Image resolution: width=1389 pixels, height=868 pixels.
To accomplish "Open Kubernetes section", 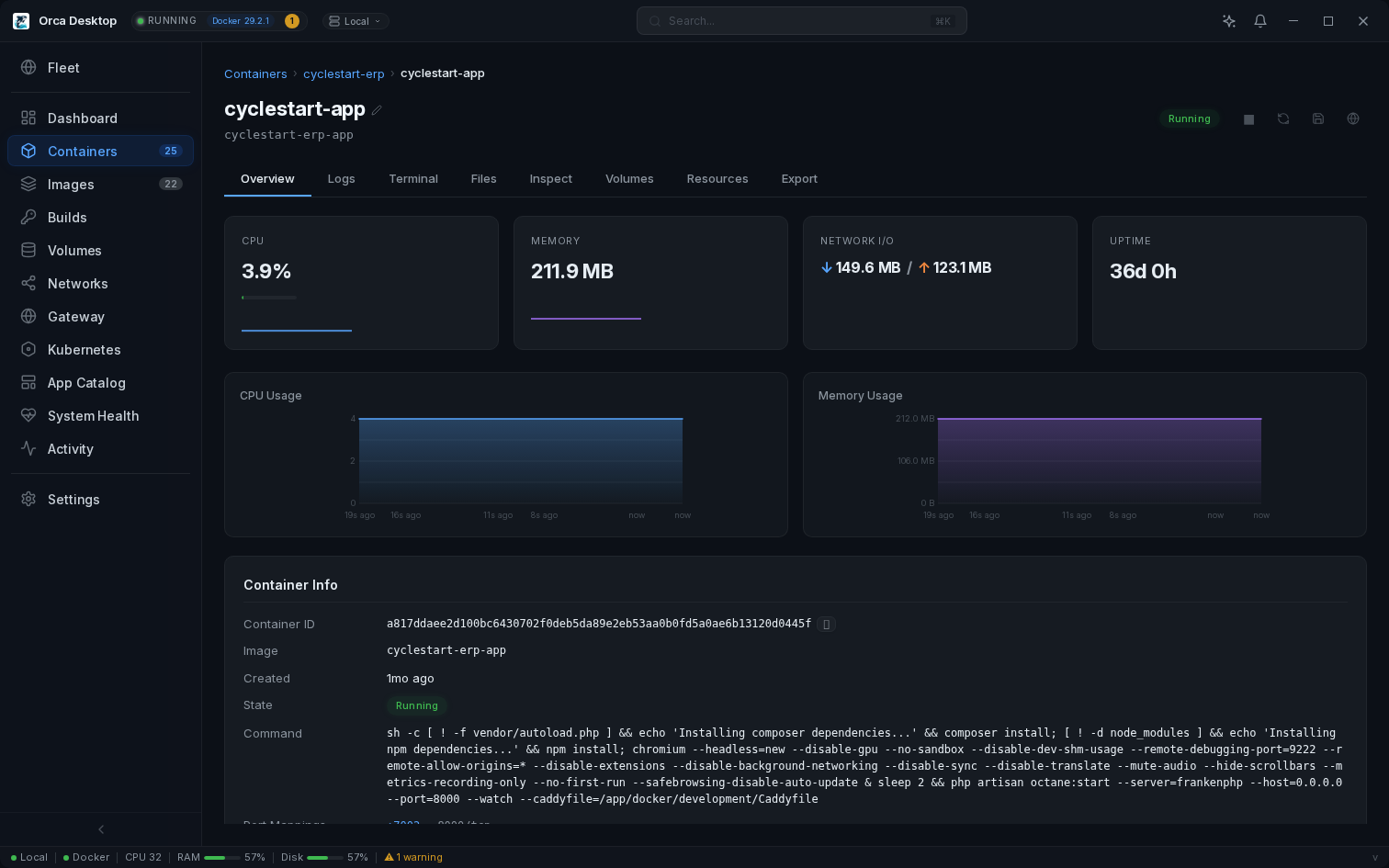I will click(x=100, y=350).
